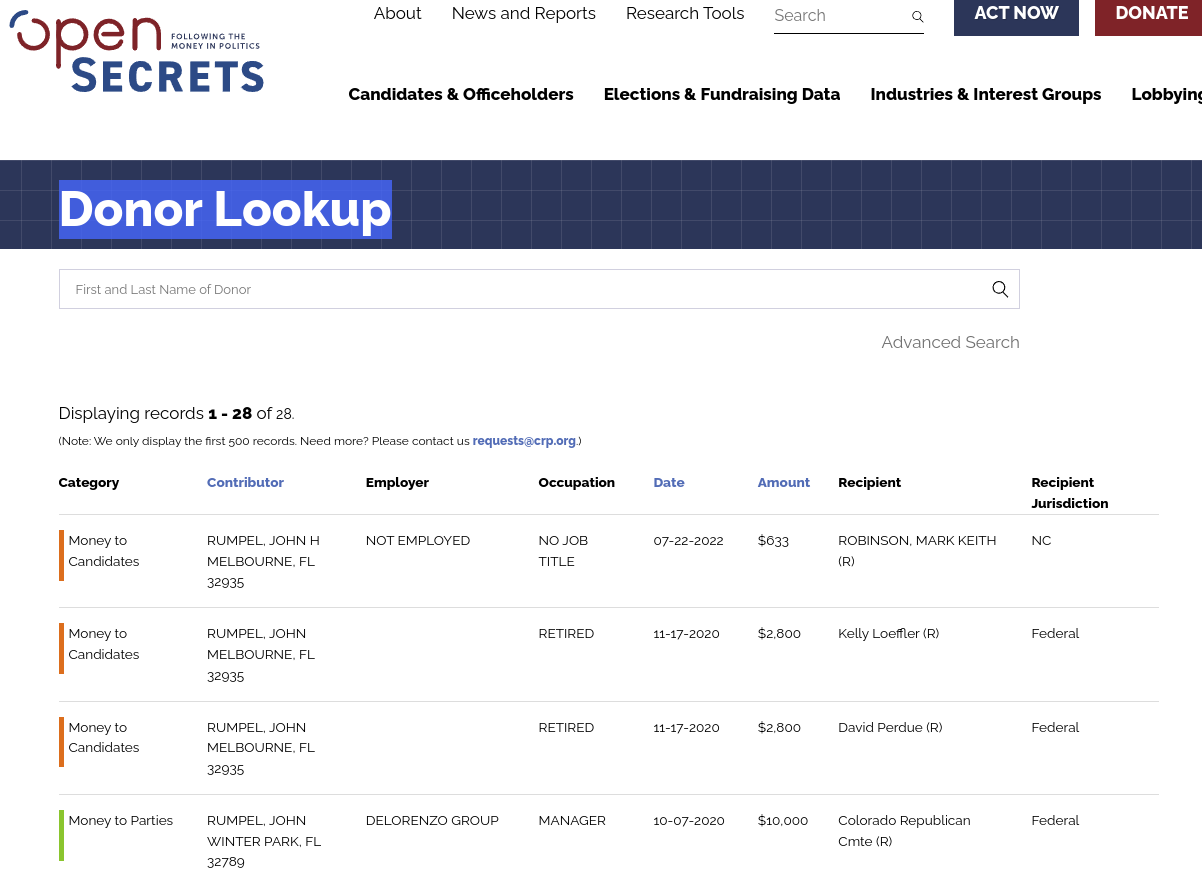Open News and Reports menu

pos(523,14)
